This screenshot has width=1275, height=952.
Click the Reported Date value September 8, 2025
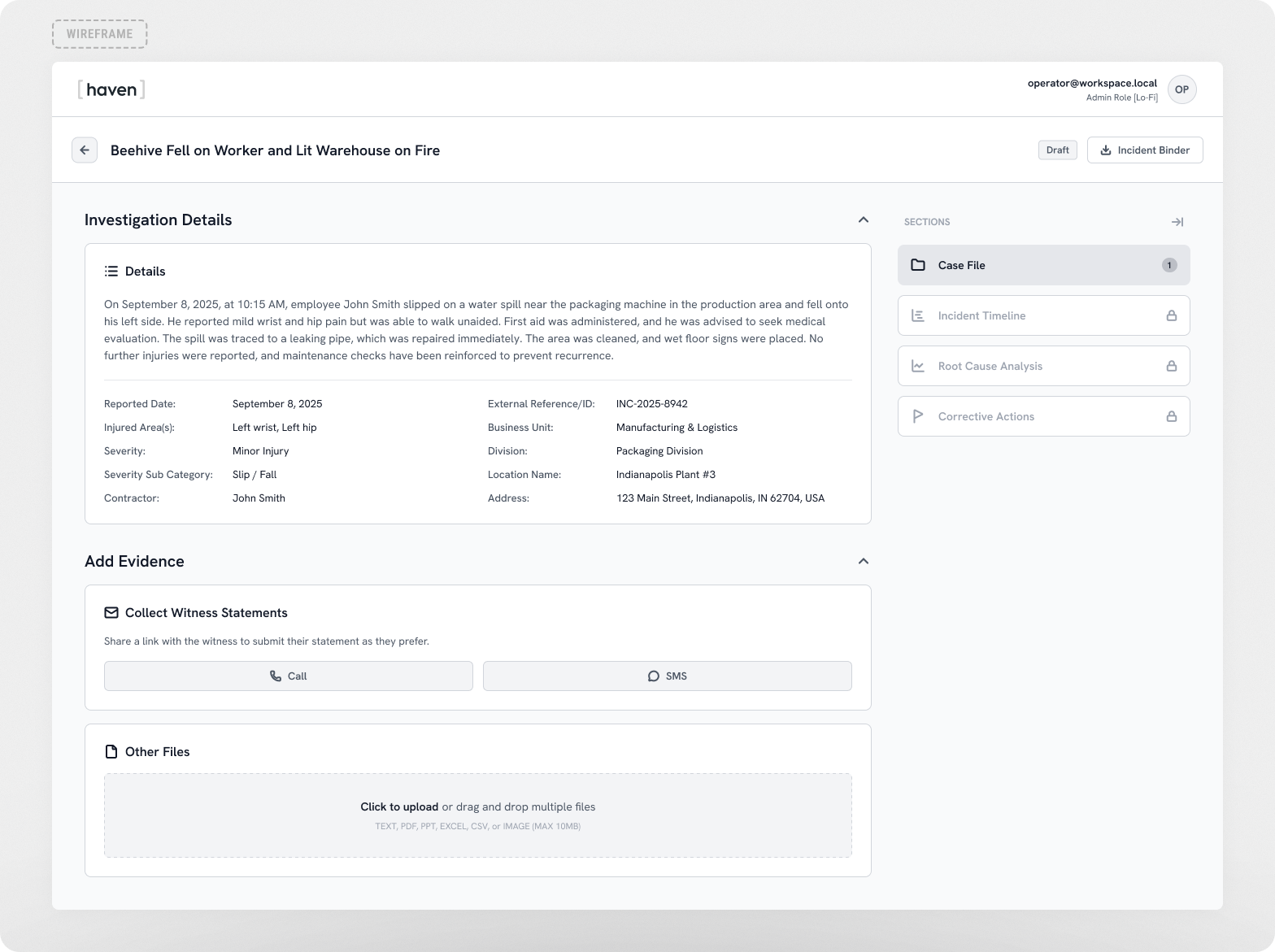277,404
